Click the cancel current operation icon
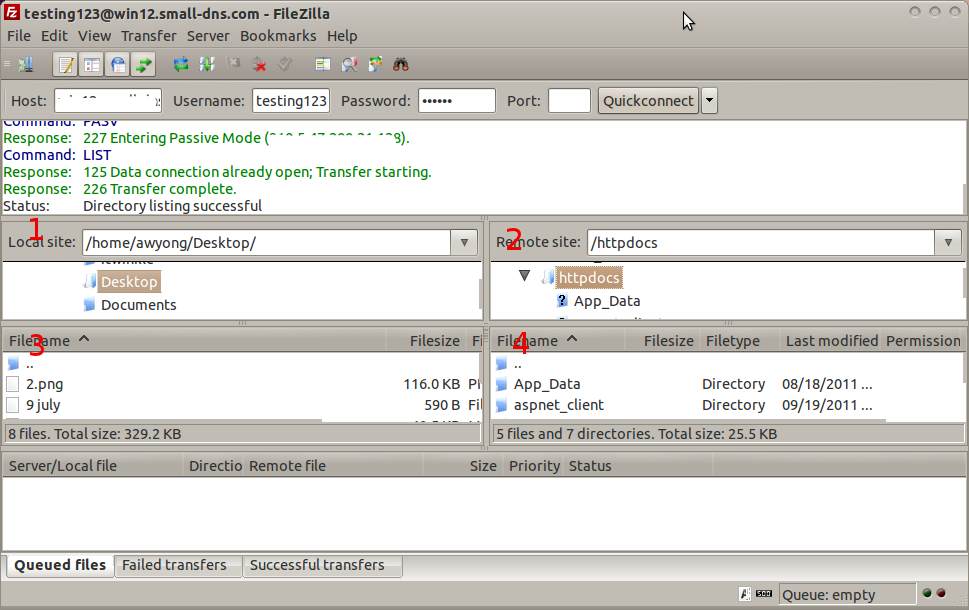 [233, 63]
